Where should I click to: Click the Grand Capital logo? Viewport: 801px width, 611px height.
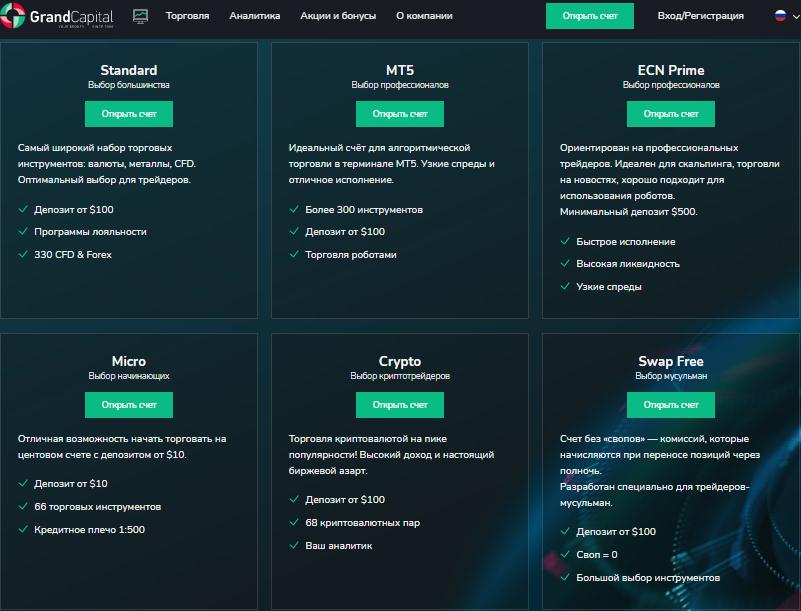click(x=62, y=17)
